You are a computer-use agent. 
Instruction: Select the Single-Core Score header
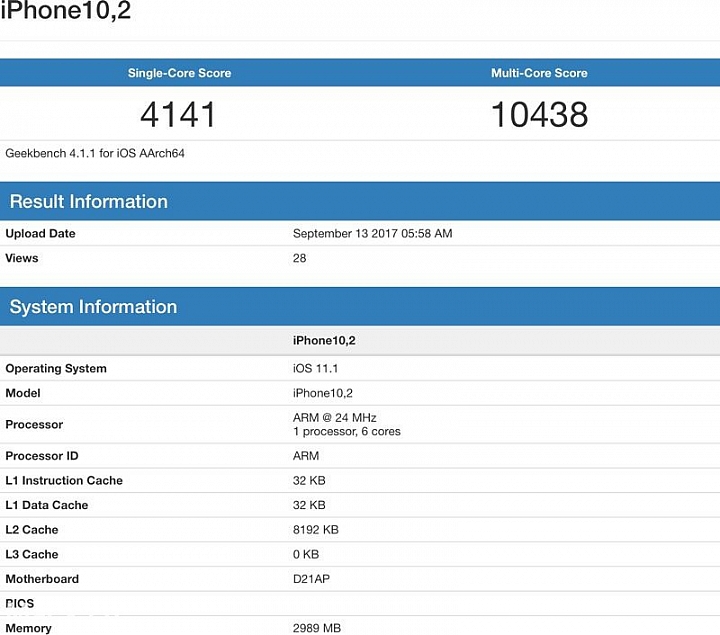179,73
